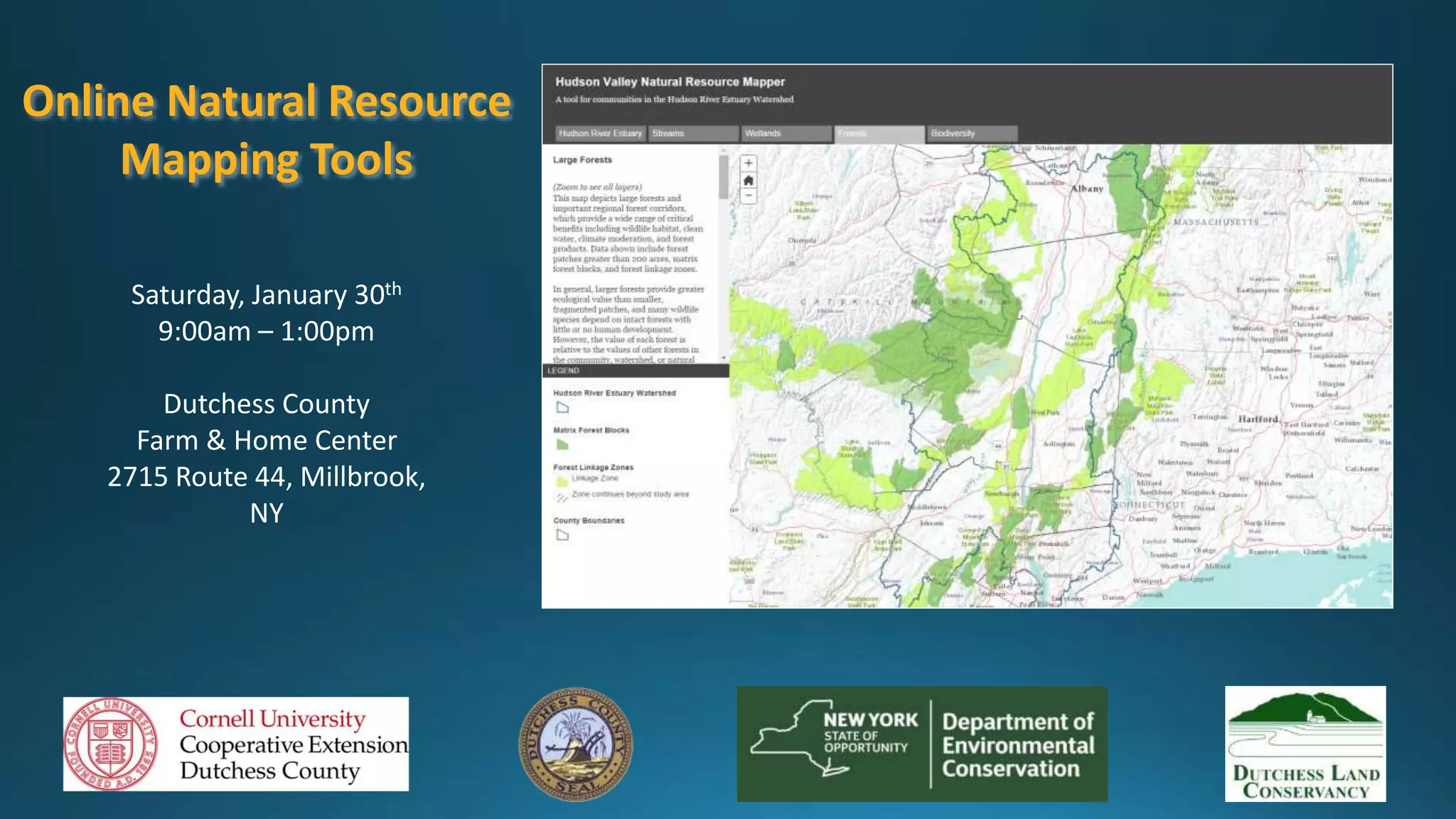
Task: Click the Department of Environmental Conservation logo
Action: coord(922,744)
